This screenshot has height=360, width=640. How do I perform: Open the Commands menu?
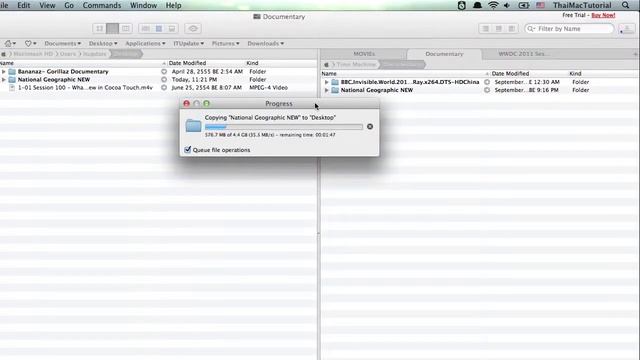(102, 5)
